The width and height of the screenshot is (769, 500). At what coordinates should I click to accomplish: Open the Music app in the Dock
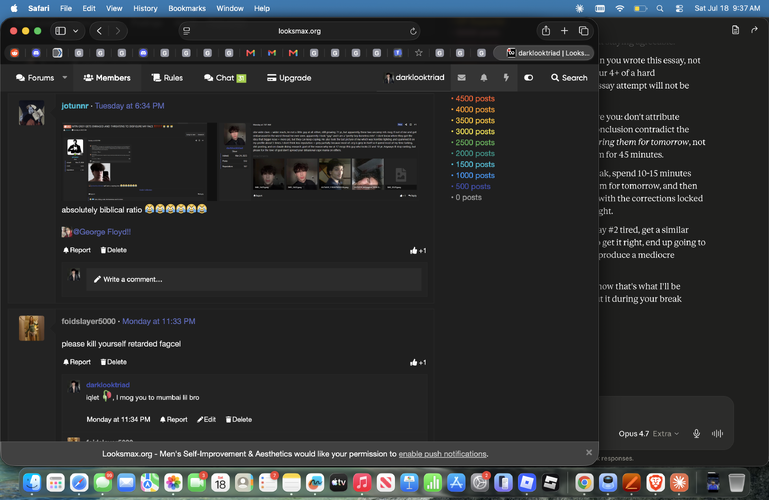coord(362,483)
